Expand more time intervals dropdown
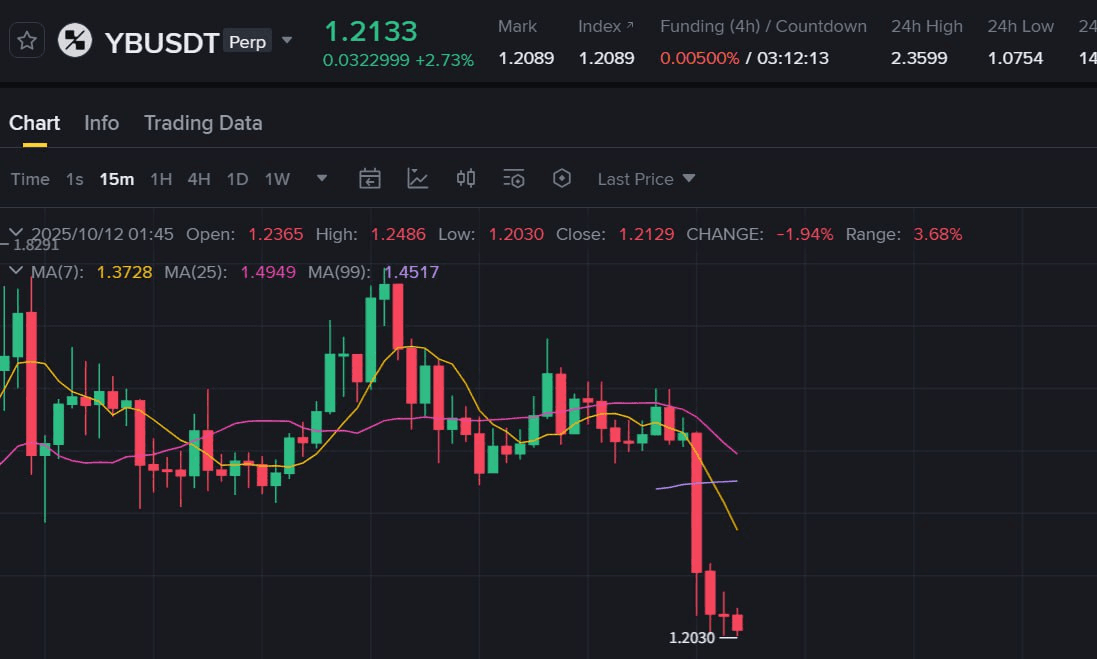 [x=322, y=179]
